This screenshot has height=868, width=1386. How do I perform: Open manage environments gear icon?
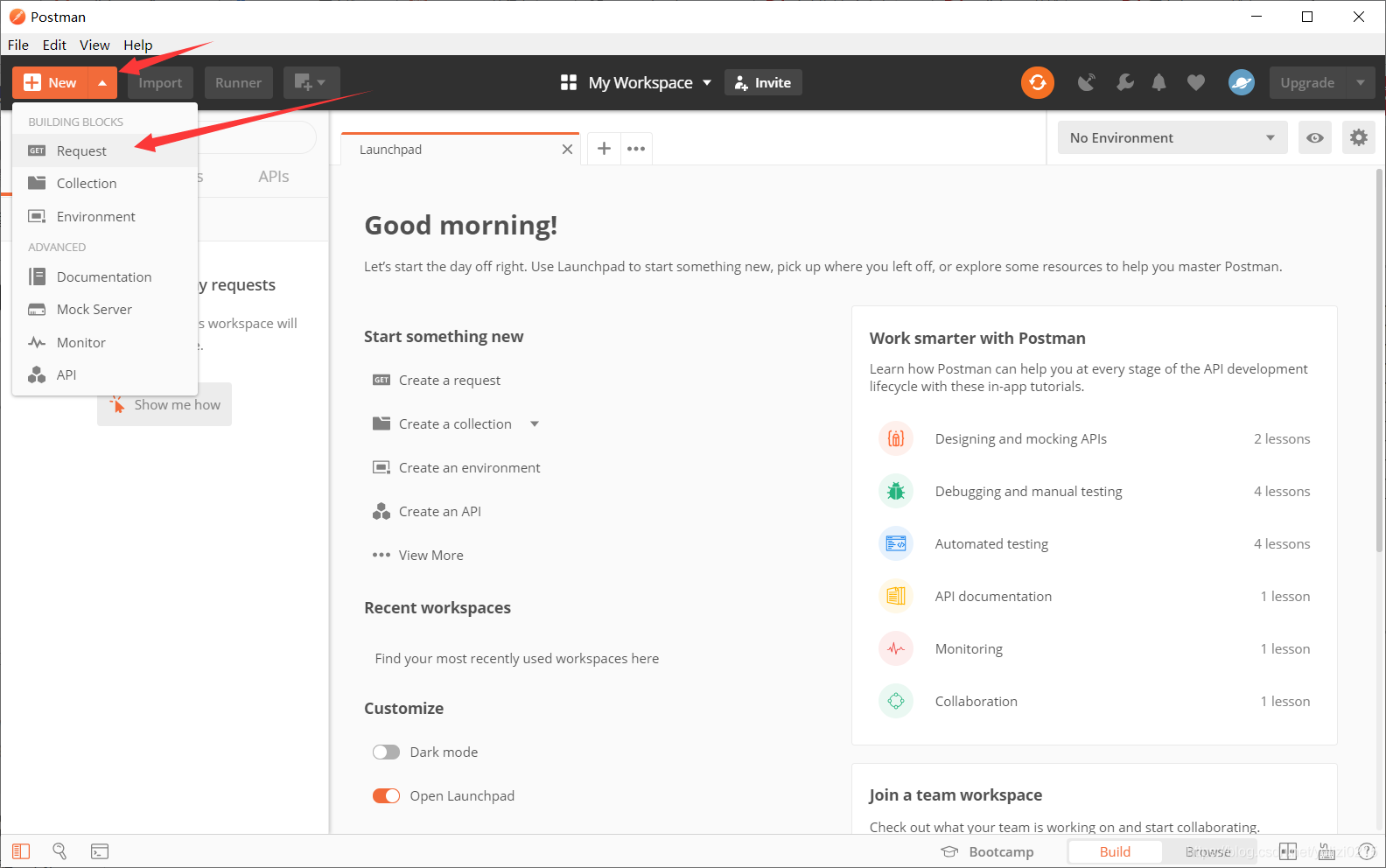click(1358, 137)
